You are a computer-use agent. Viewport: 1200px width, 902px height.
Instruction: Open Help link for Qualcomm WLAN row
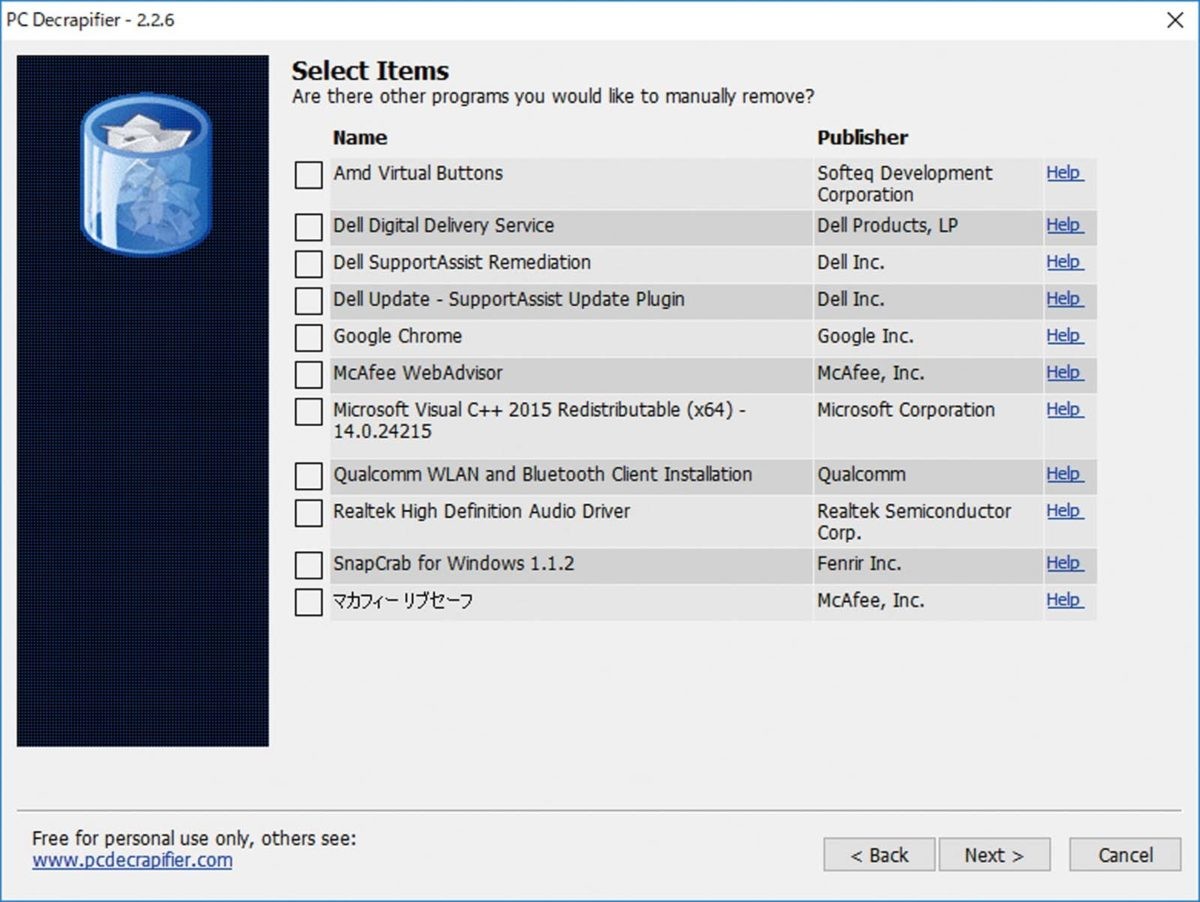point(1064,474)
